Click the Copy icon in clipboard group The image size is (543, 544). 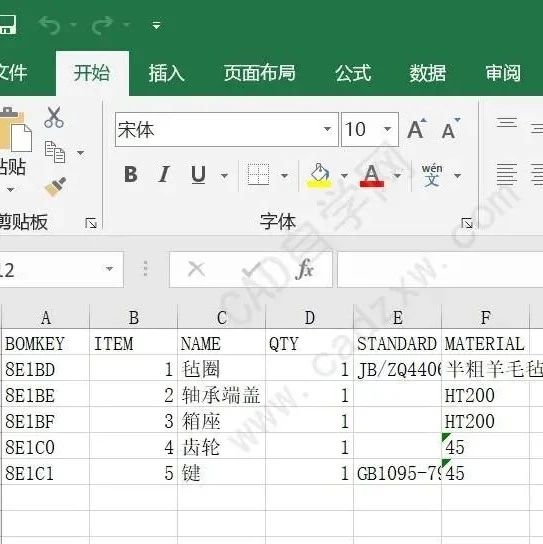[x=55, y=152]
